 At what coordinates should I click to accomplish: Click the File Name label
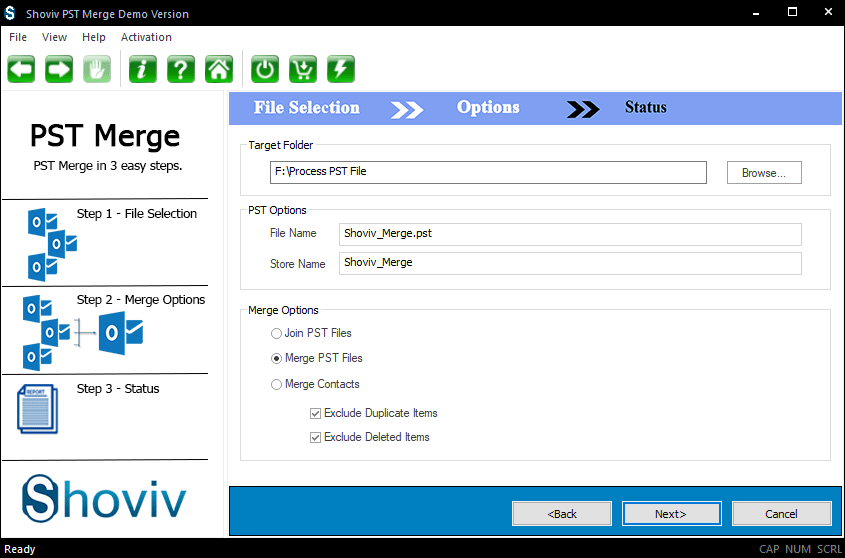(x=293, y=233)
